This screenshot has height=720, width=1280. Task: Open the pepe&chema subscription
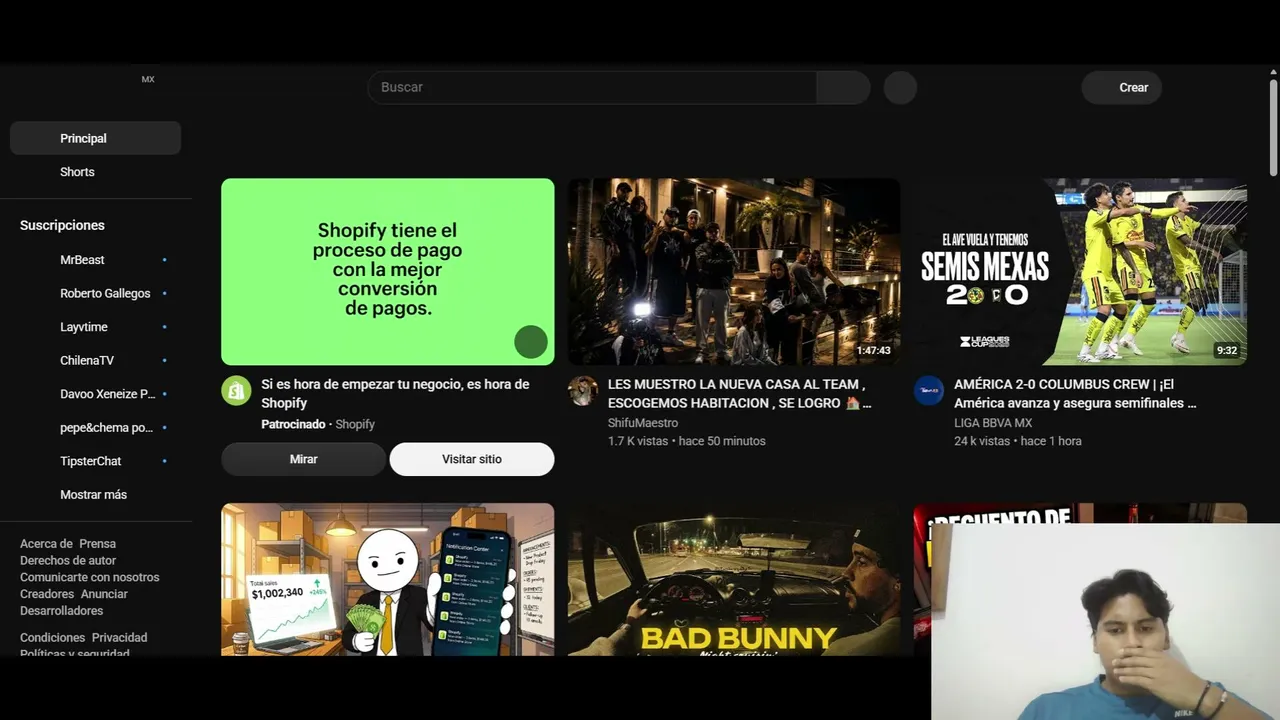[x=95, y=428]
